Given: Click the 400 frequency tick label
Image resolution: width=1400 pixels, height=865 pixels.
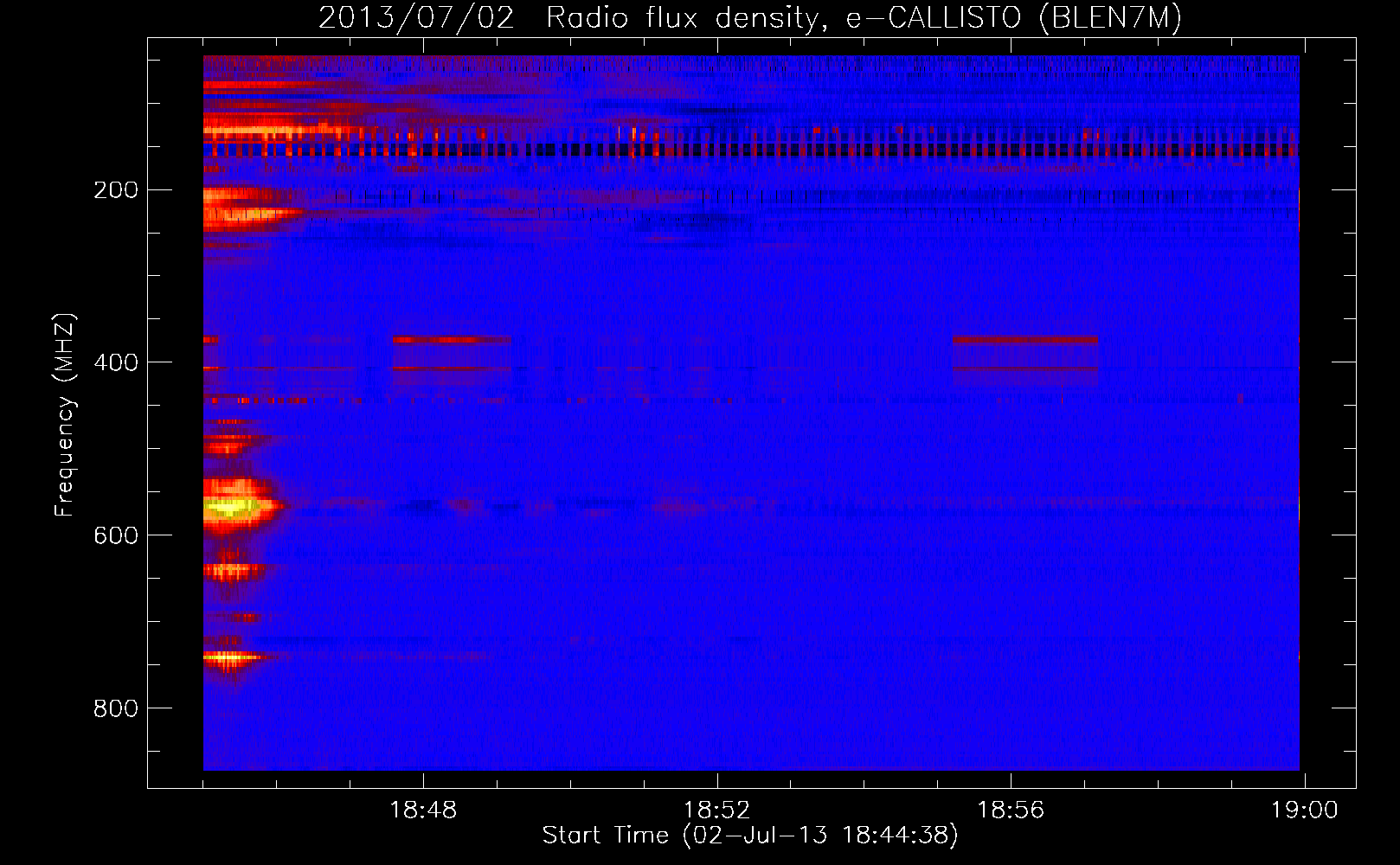Looking at the screenshot, I should 116,362.
